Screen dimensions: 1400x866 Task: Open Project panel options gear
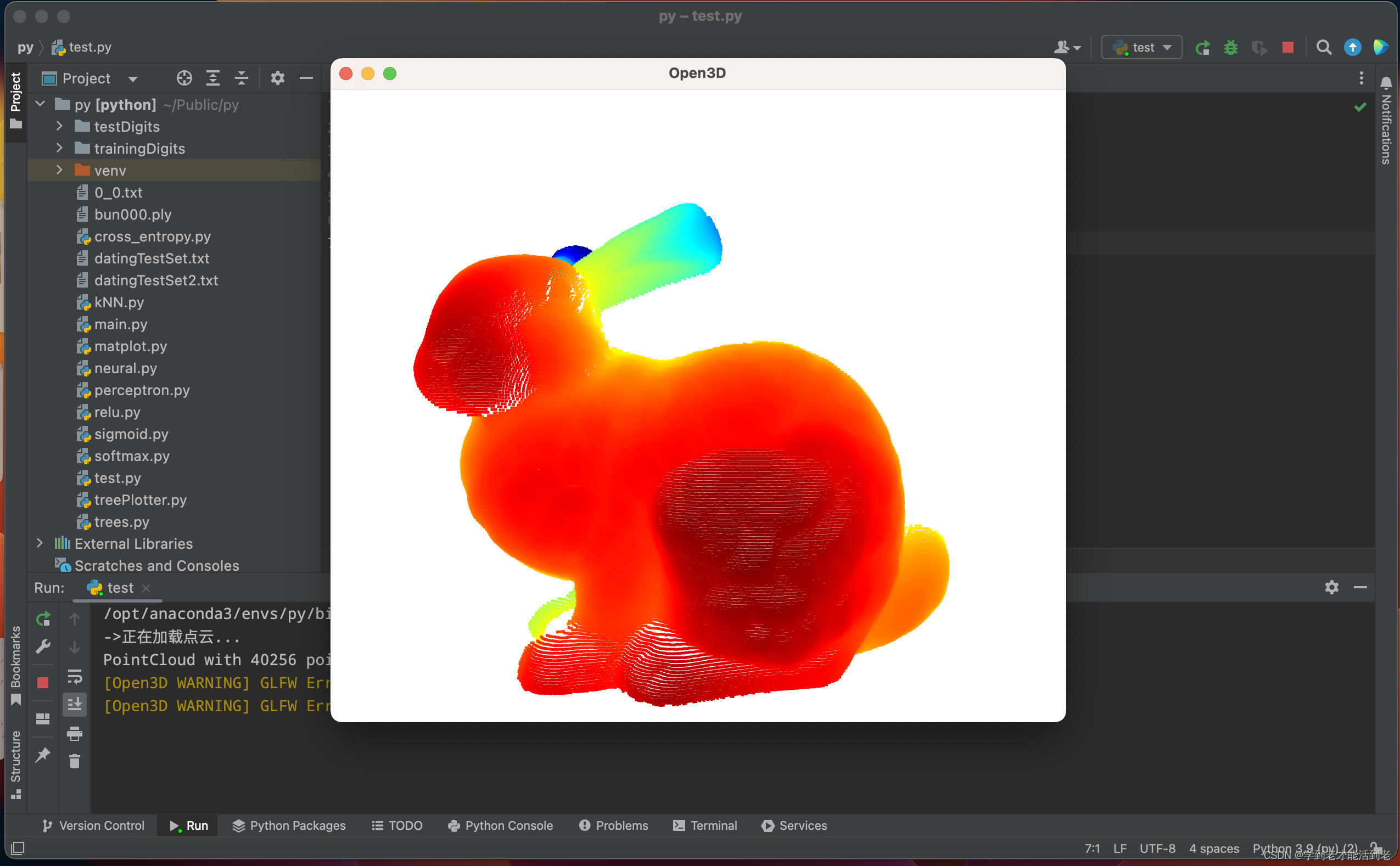[x=278, y=78]
